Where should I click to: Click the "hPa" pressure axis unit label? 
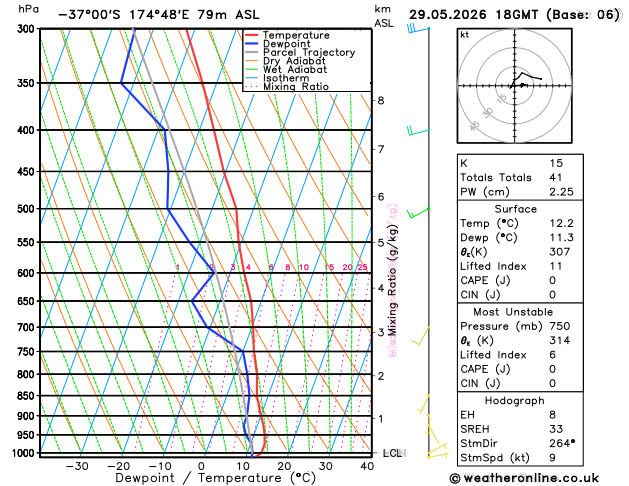click(28, 9)
